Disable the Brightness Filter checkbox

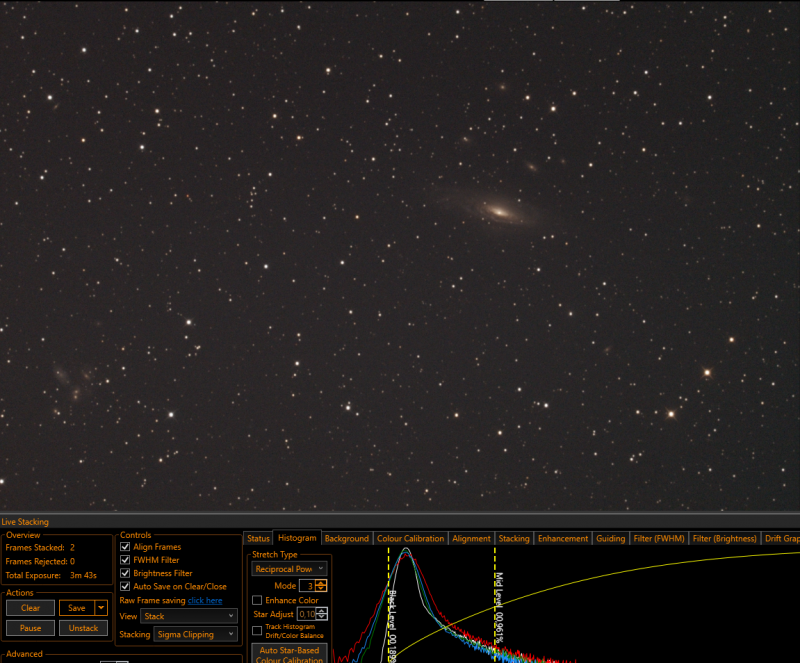click(x=125, y=573)
